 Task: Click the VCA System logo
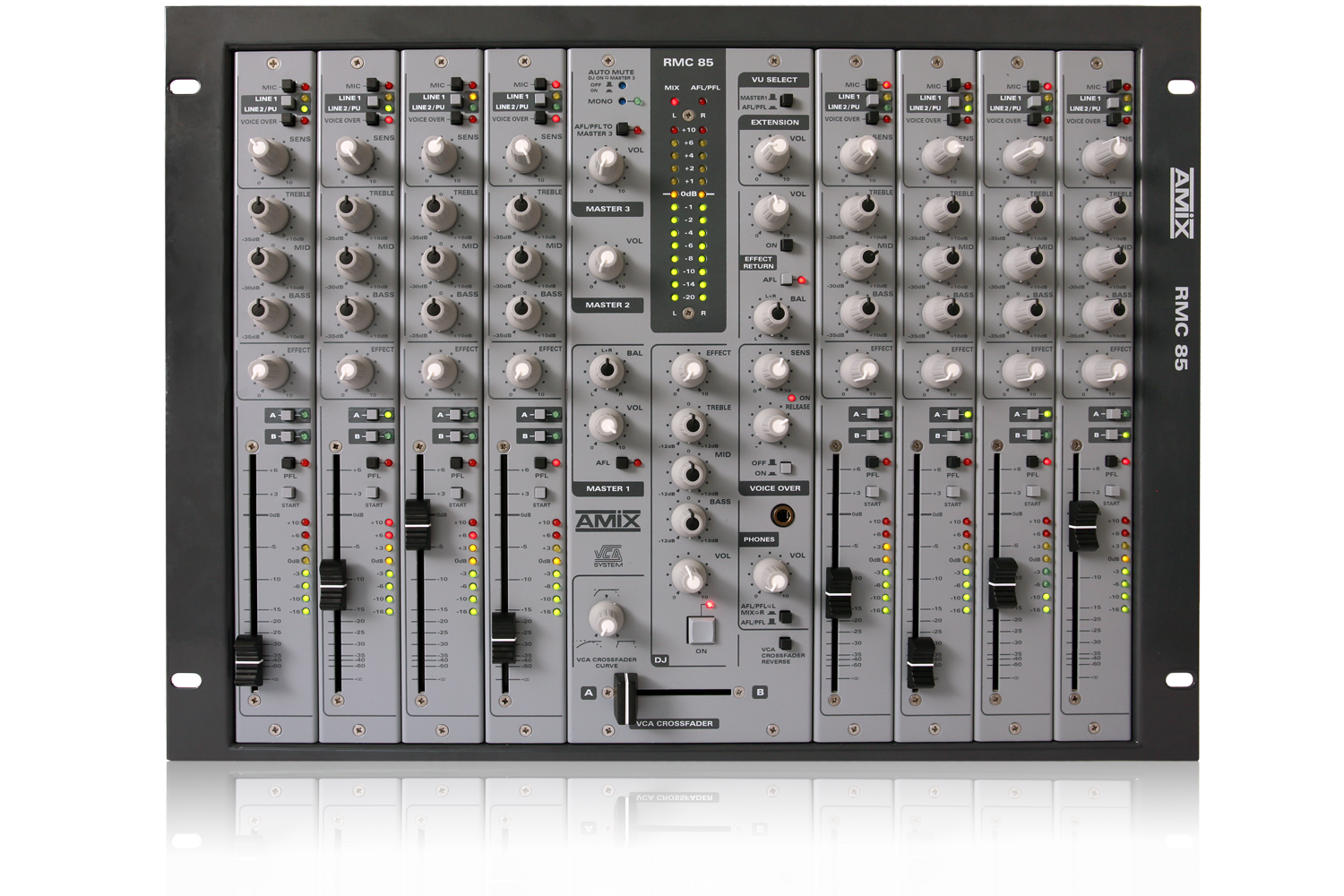click(607, 556)
